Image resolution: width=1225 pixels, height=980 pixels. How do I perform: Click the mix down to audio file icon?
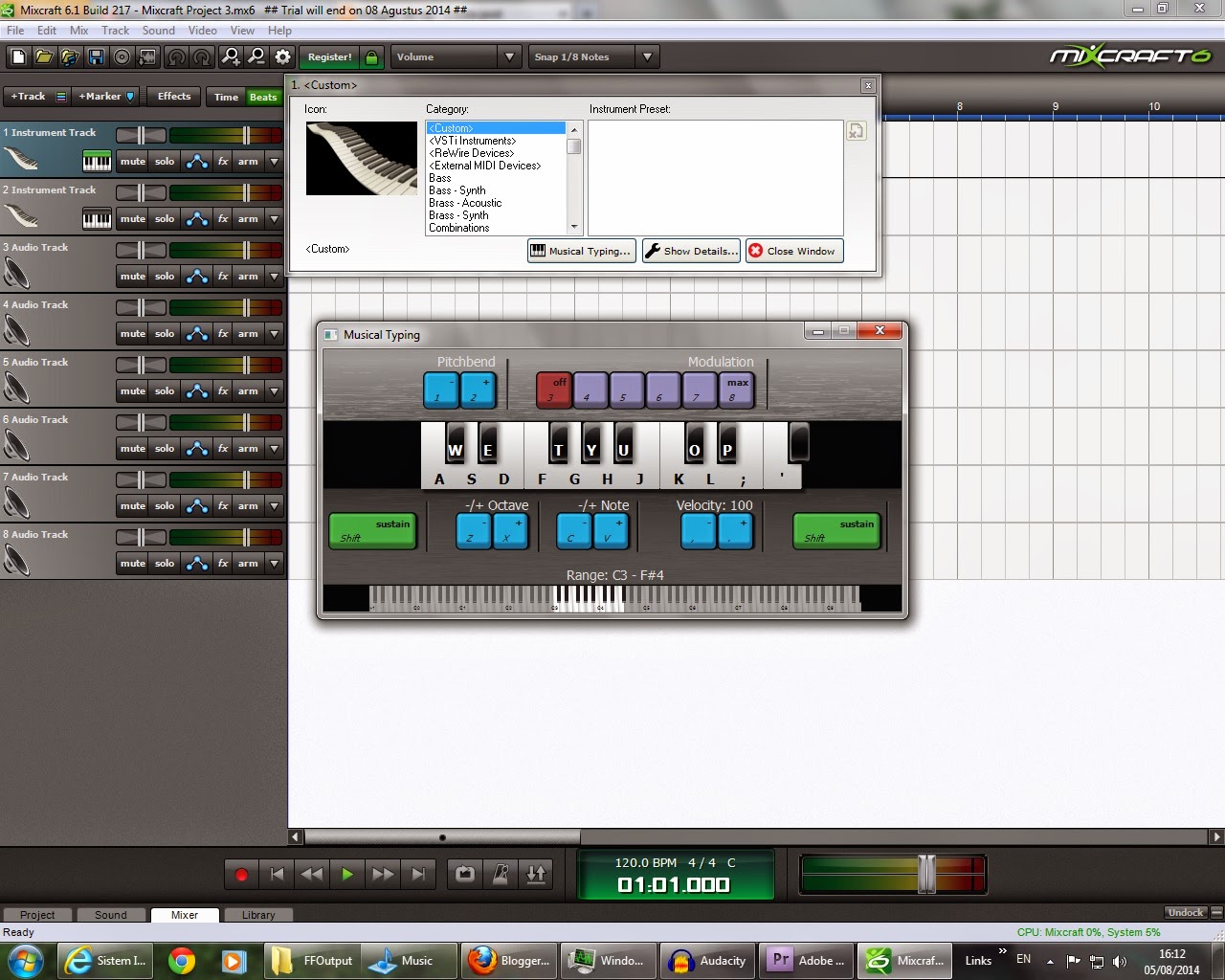coord(147,57)
